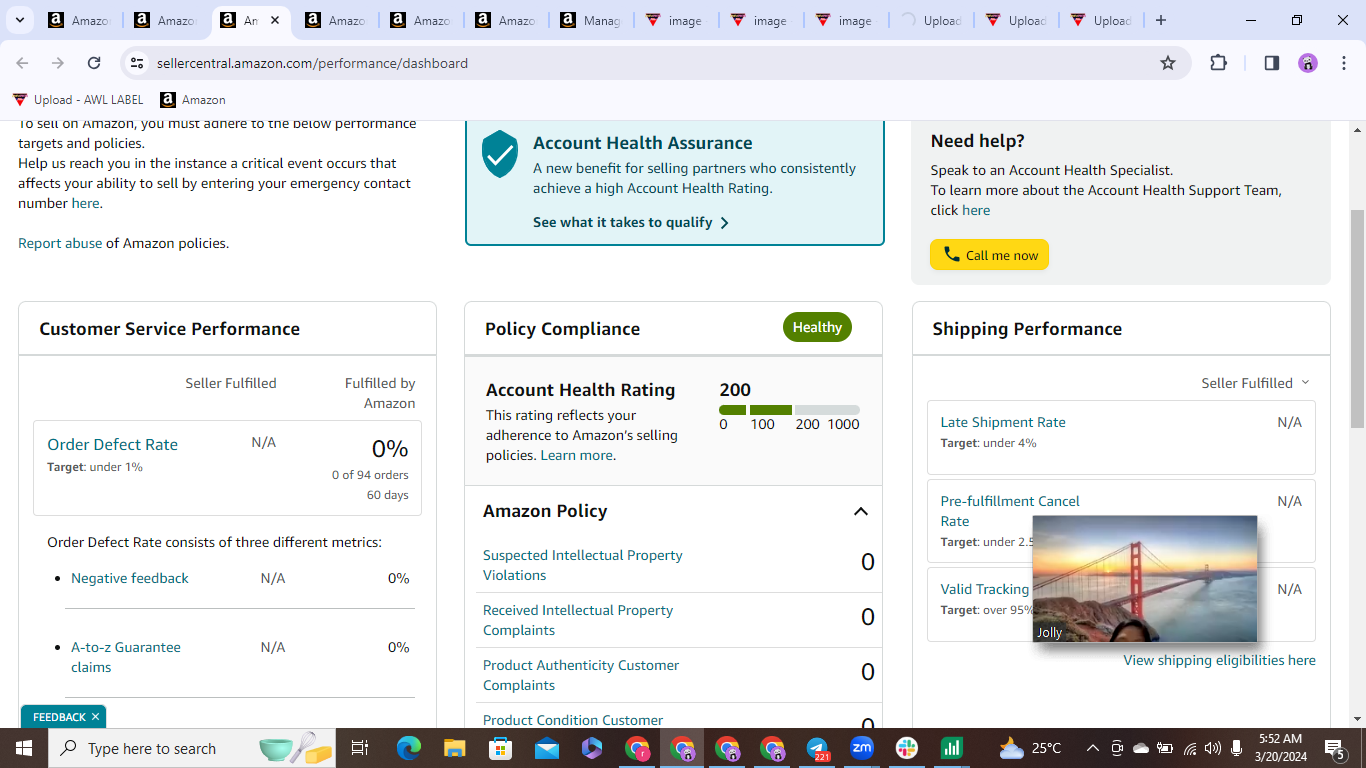
Task: Click chevron beside See what it takes to qualify
Action: (725, 223)
